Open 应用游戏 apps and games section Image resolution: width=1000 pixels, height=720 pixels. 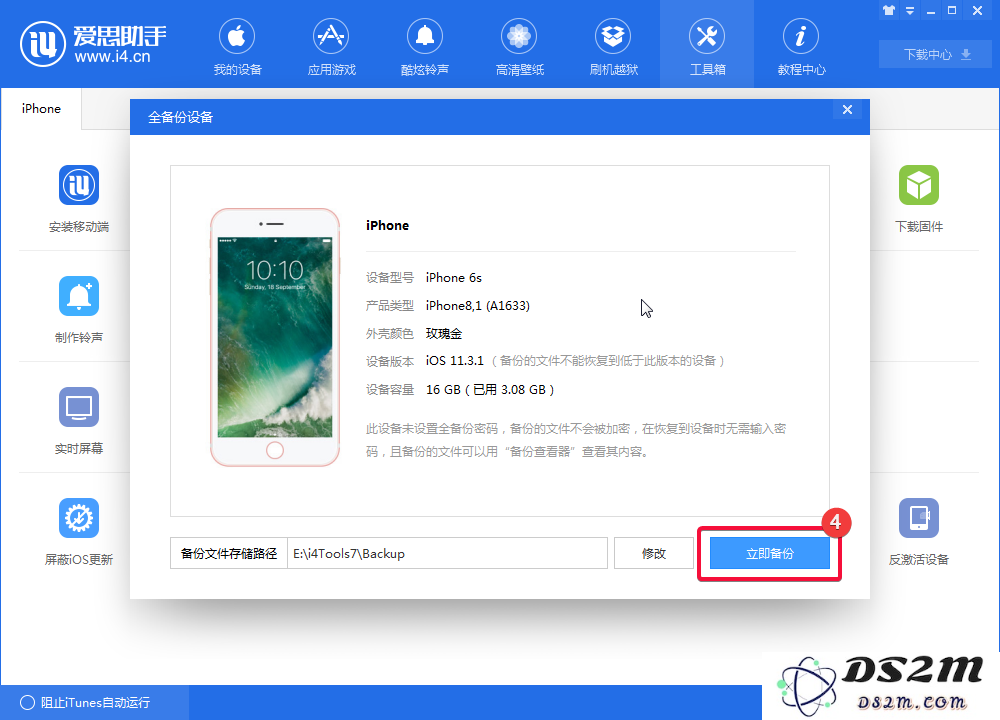pyautogui.click(x=331, y=47)
